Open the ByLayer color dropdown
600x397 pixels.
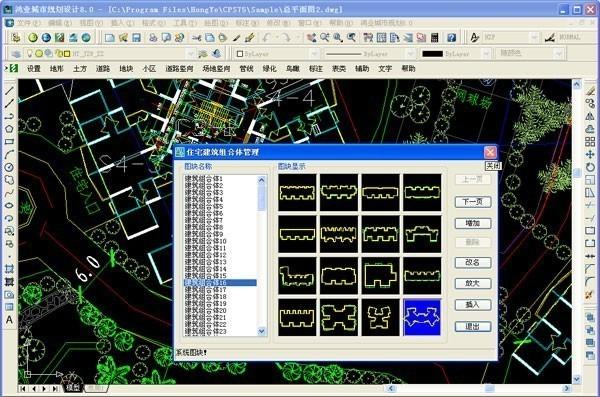pos(314,54)
